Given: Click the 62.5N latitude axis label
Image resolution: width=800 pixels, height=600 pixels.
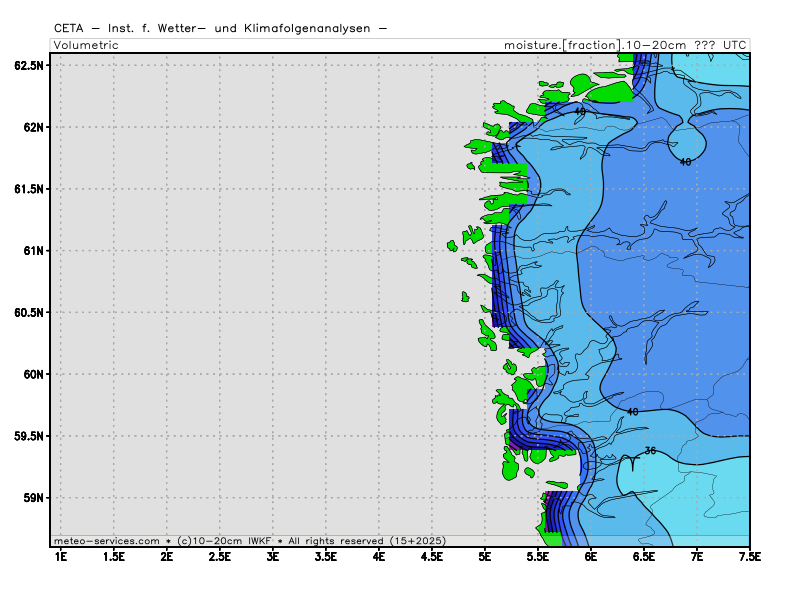Looking at the screenshot, I should [29, 65].
